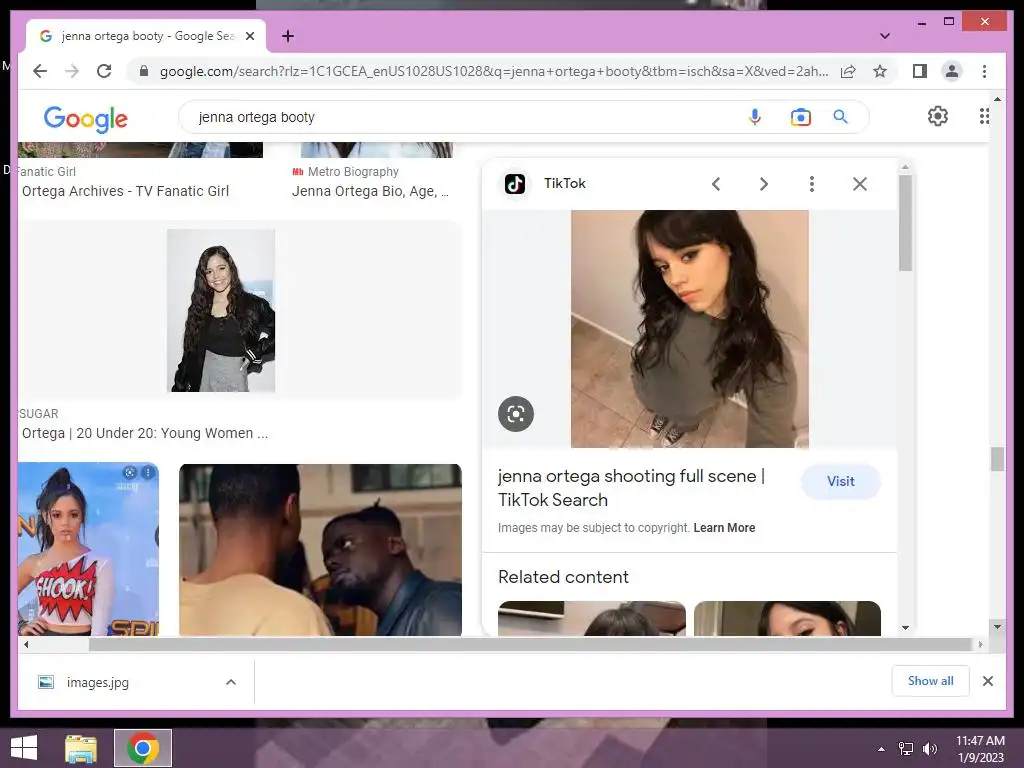Submit search with magnifier icon
1024x768 pixels.
coord(840,117)
